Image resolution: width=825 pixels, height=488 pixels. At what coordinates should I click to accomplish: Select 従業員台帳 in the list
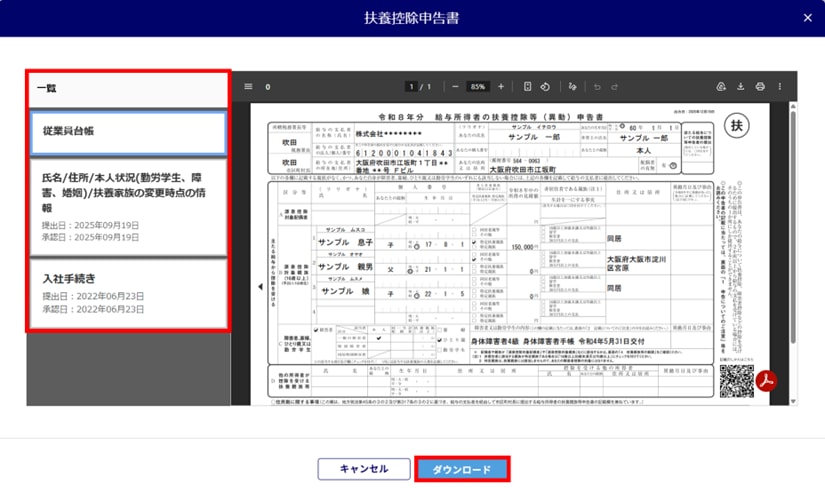[128, 132]
